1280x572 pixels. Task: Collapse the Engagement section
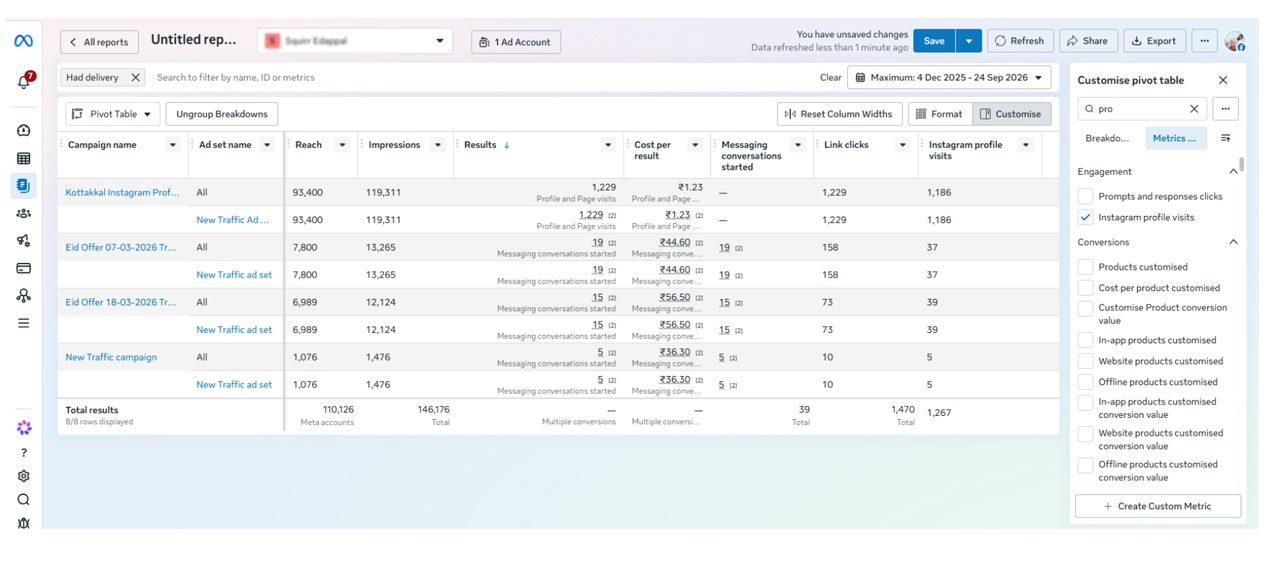point(1233,171)
